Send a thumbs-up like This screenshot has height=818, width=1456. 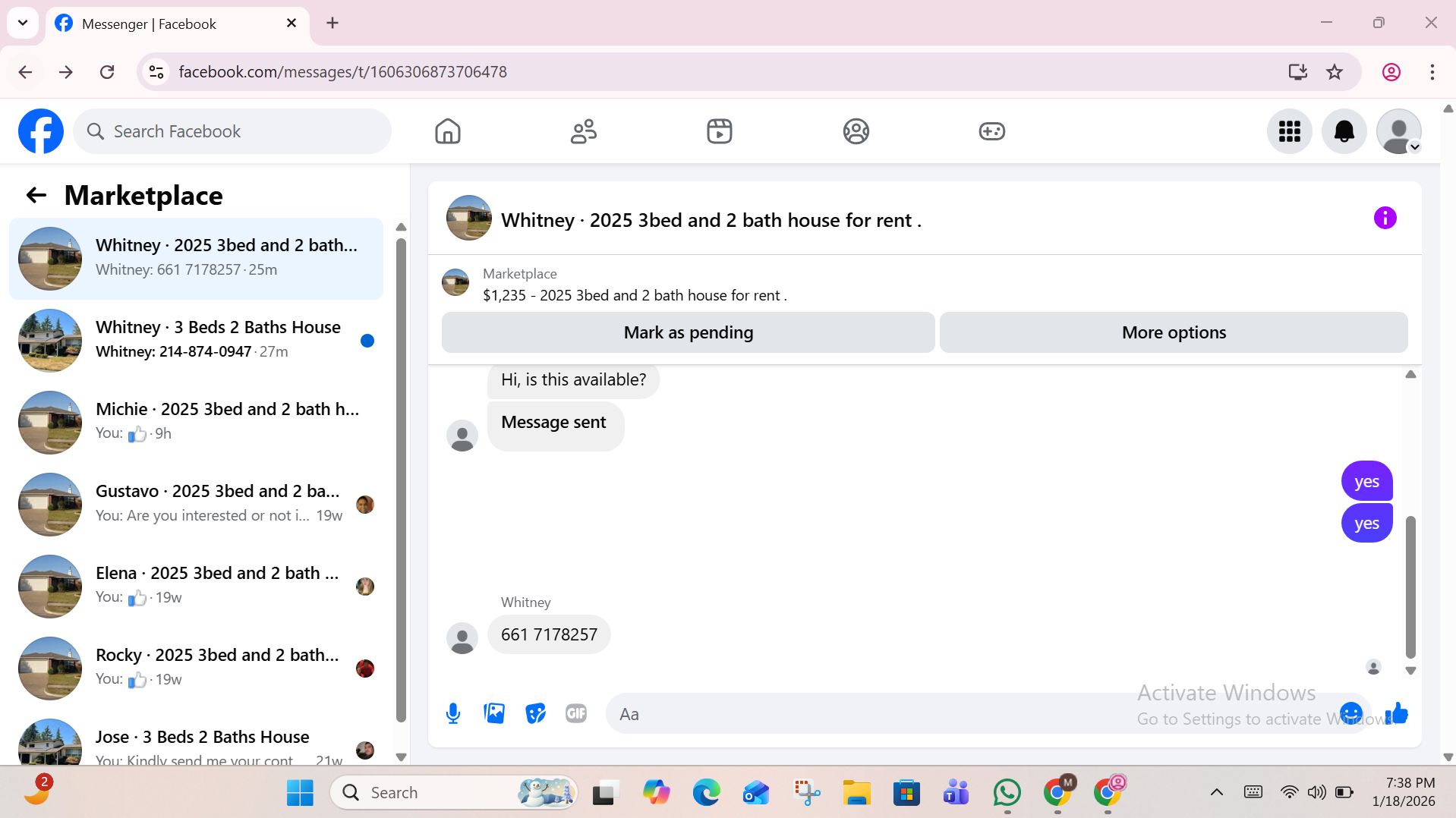pyautogui.click(x=1397, y=713)
